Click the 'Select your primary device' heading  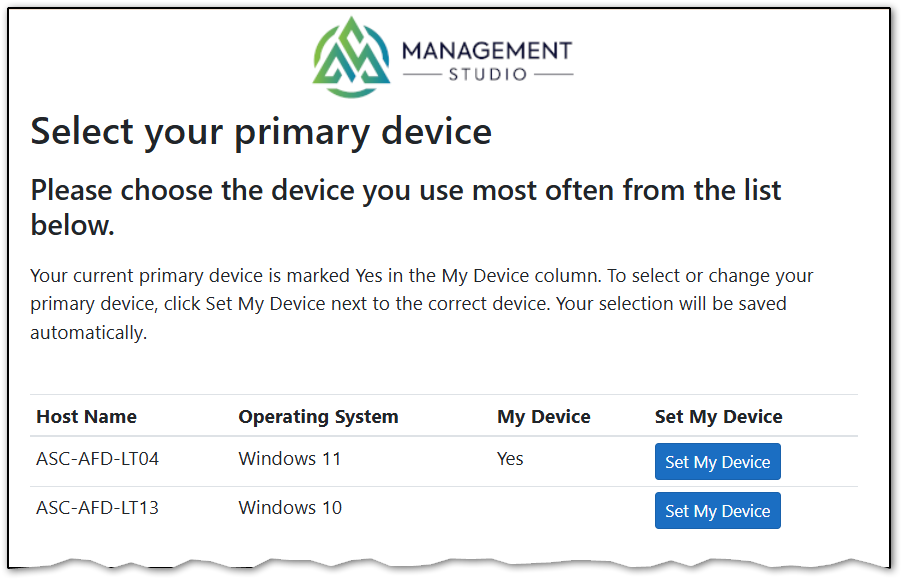click(x=261, y=132)
